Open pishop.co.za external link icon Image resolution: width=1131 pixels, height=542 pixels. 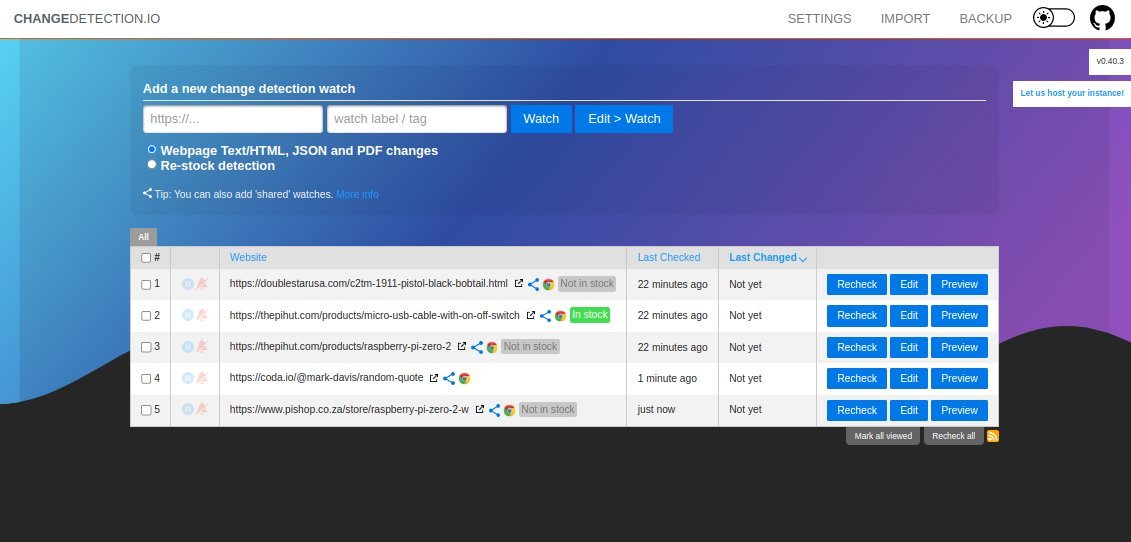(x=480, y=409)
